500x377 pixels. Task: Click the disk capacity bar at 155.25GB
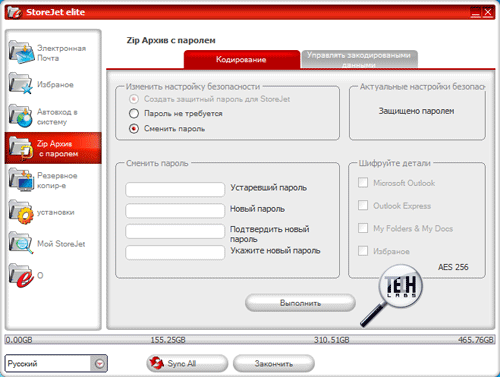click(x=168, y=340)
